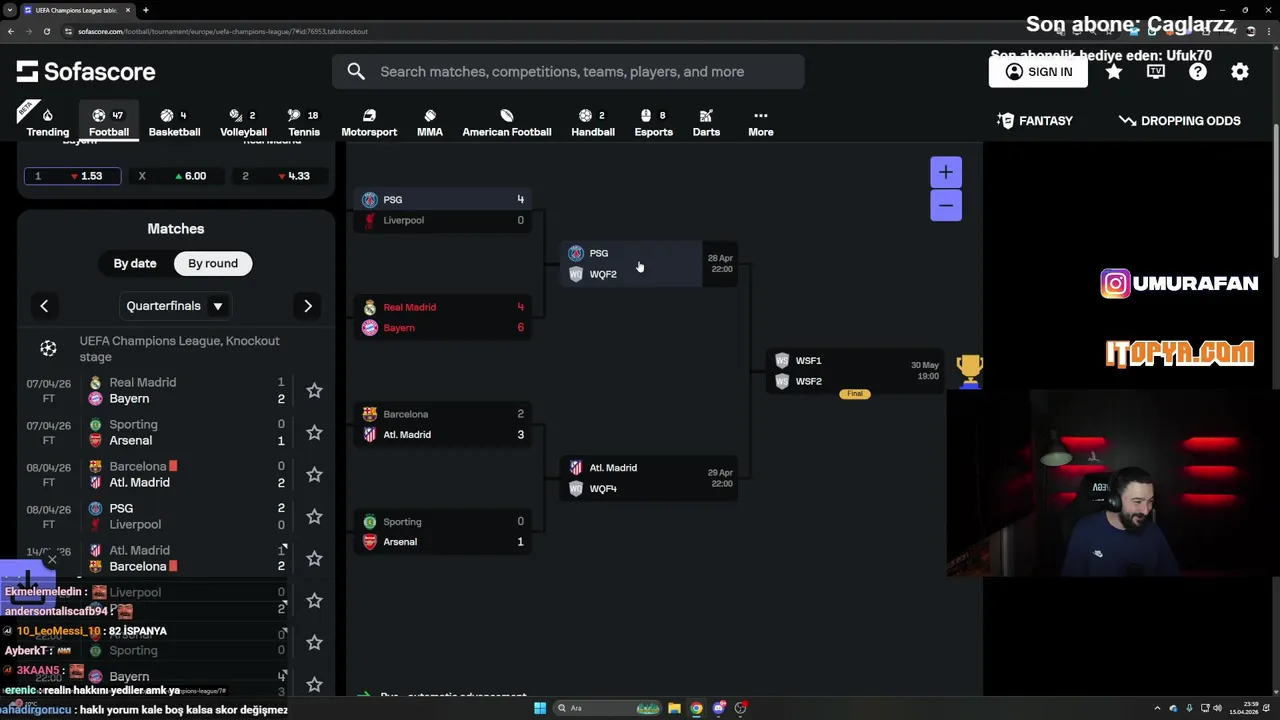The height and width of the screenshot is (720, 1280).
Task: Reload the page in the browser
Action: 46,31
